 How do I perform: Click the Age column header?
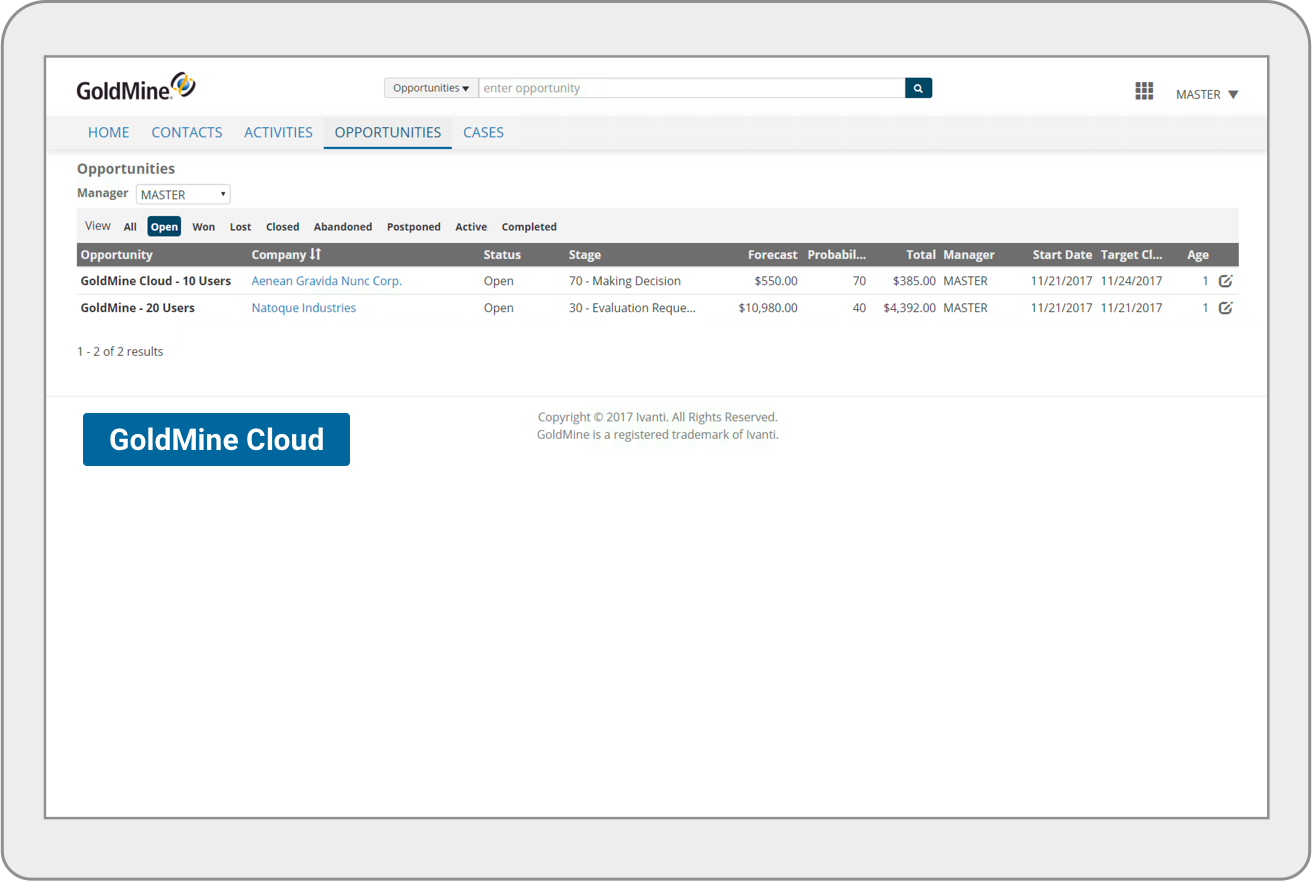(x=1198, y=255)
